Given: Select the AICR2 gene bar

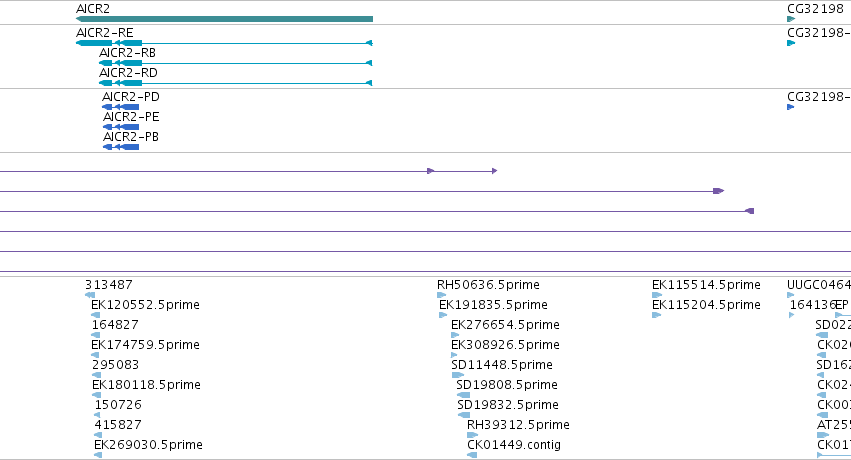Looking at the screenshot, I should pyautogui.click(x=224, y=19).
